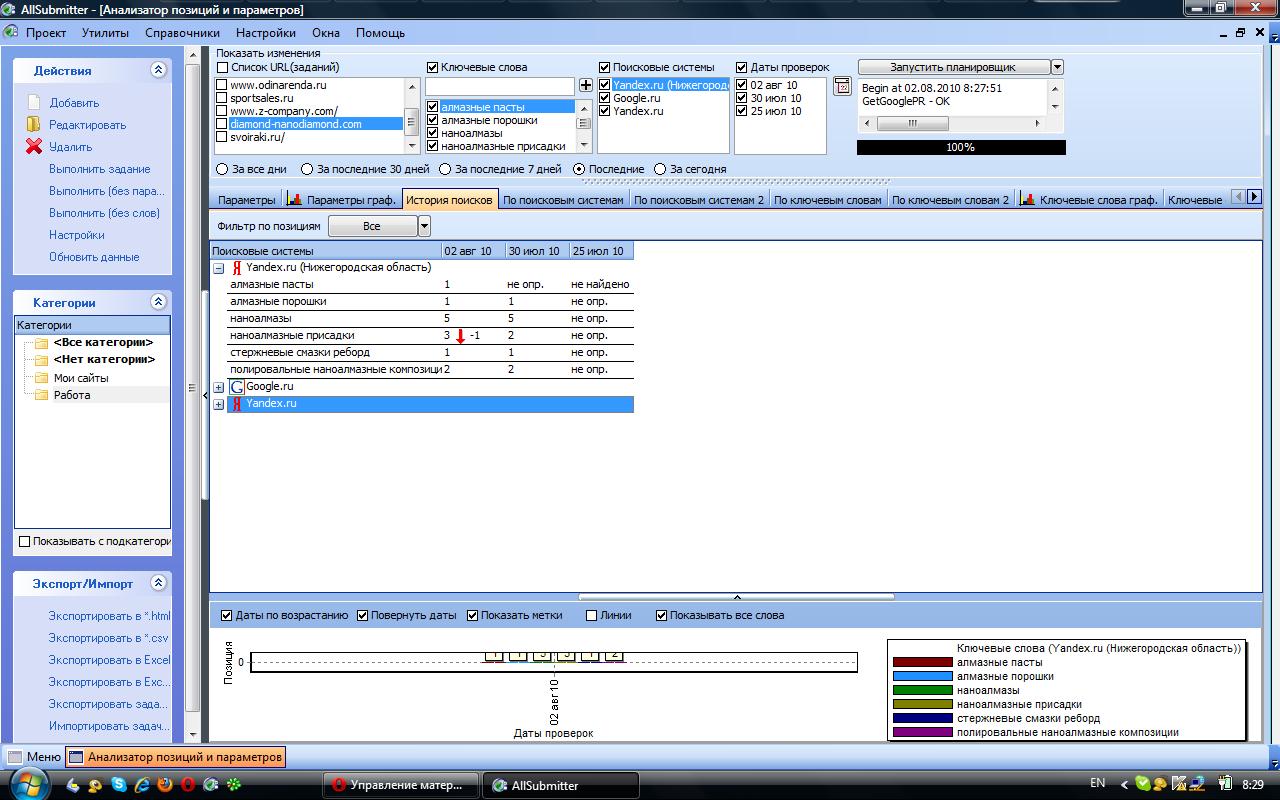
Task: Switch to По поисковым системам tab
Action: point(564,200)
